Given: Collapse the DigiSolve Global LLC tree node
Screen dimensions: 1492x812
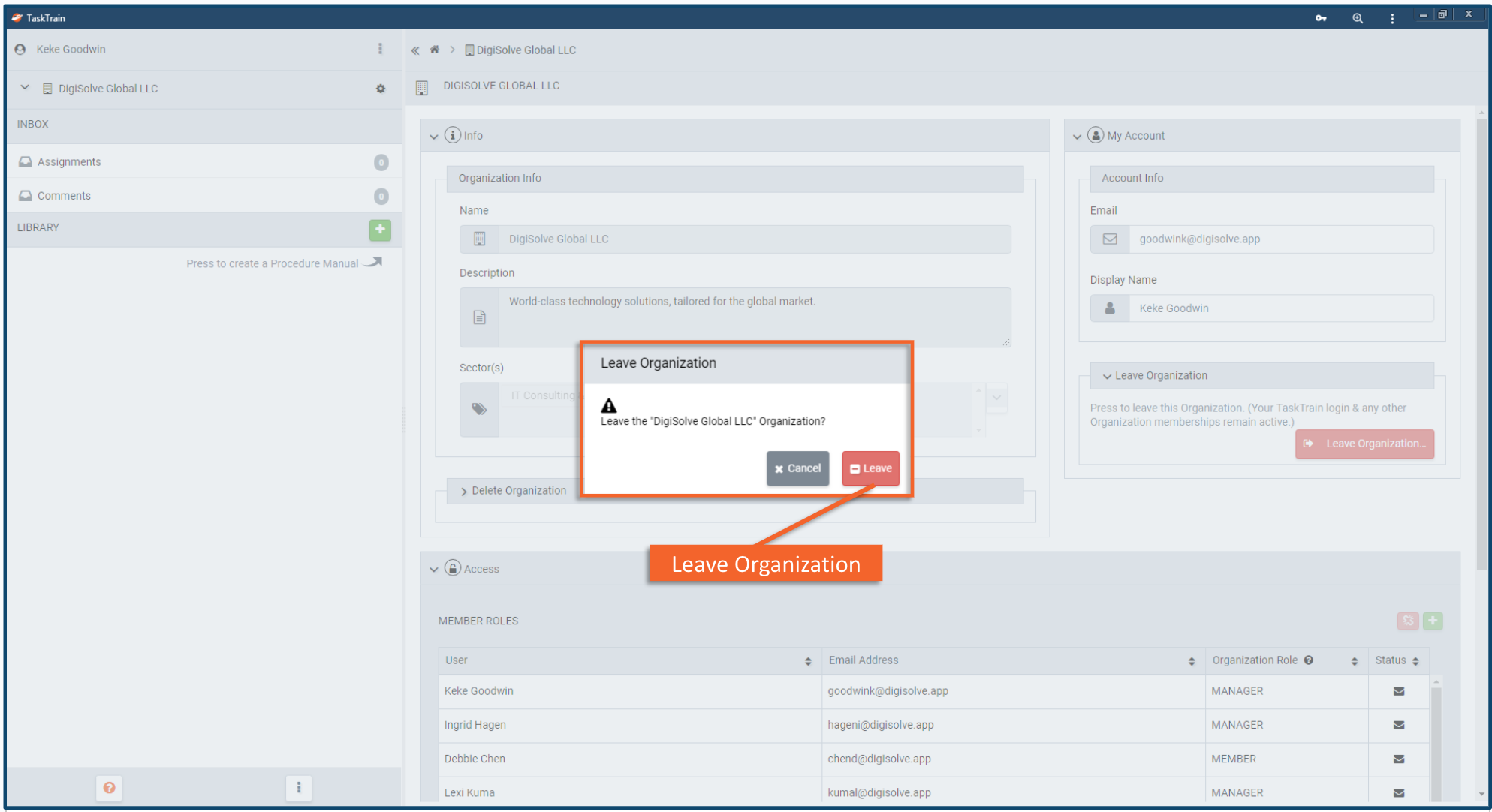Looking at the screenshot, I should (x=25, y=88).
